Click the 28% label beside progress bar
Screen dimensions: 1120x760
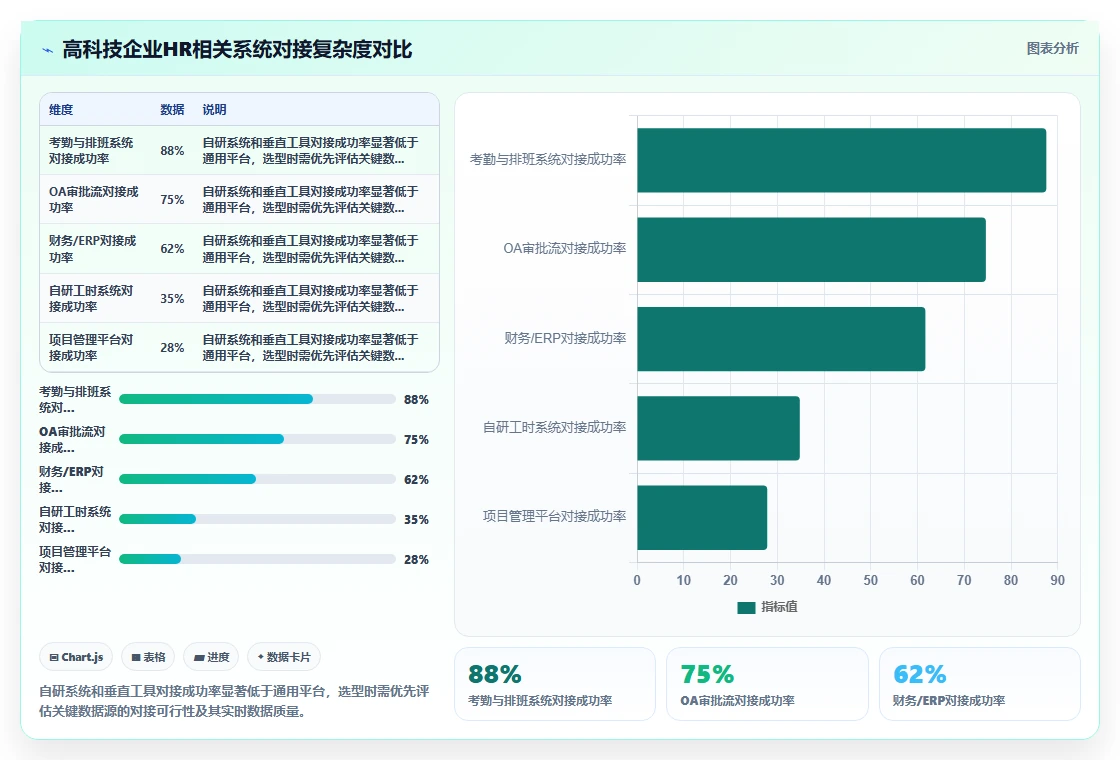pos(416,560)
